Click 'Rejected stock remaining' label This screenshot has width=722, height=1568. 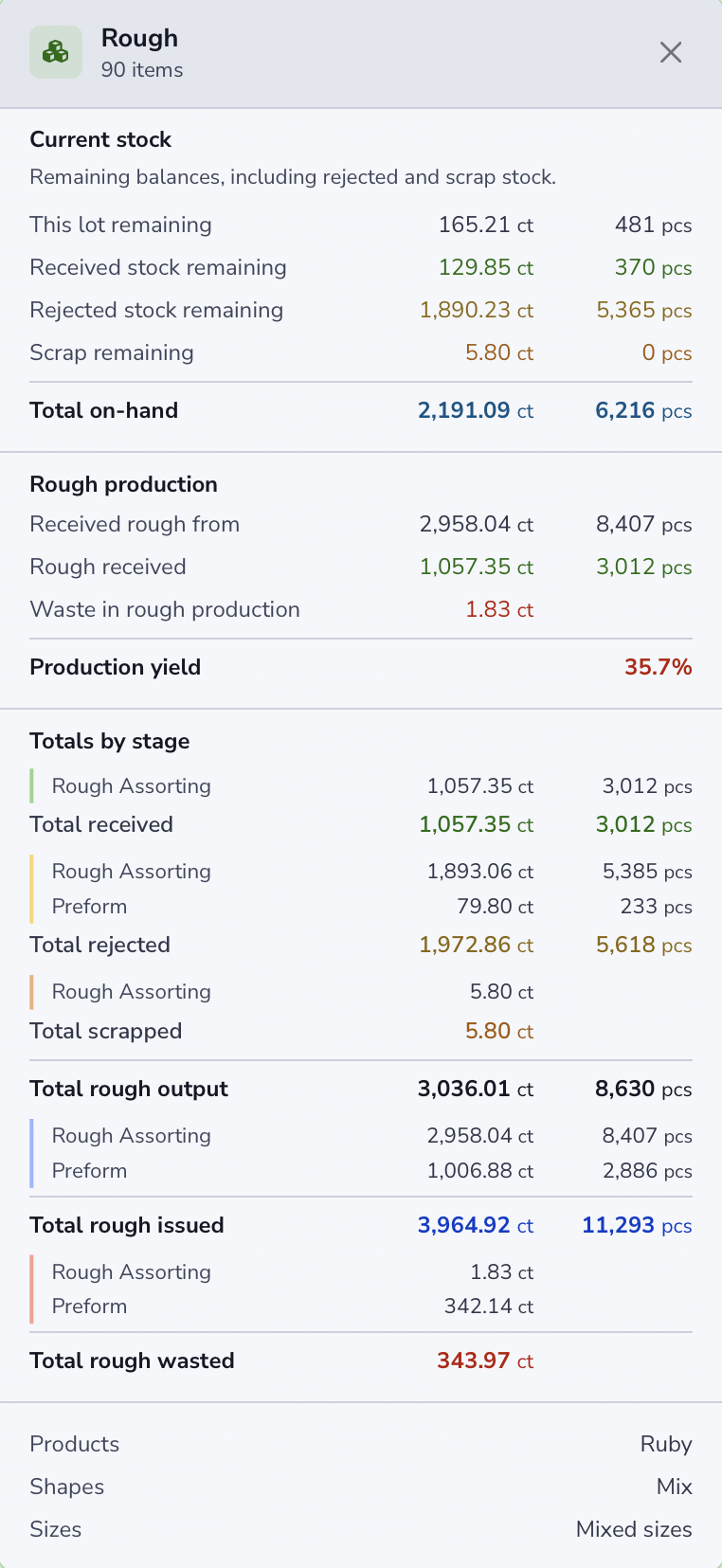tap(156, 310)
